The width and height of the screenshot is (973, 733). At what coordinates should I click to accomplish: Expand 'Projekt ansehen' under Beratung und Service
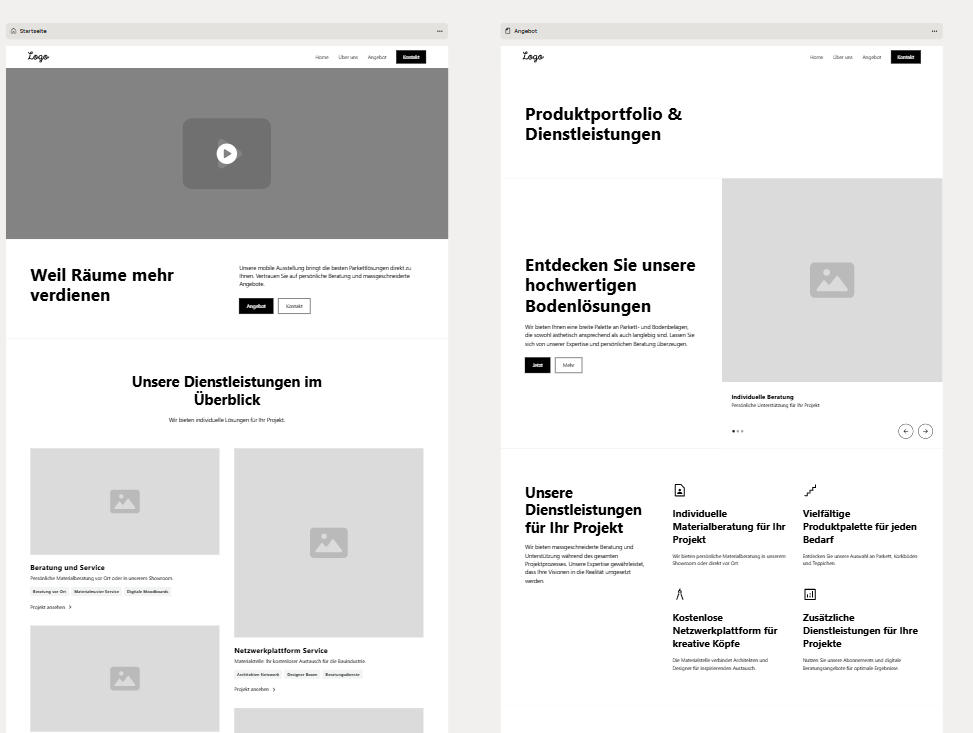point(51,607)
